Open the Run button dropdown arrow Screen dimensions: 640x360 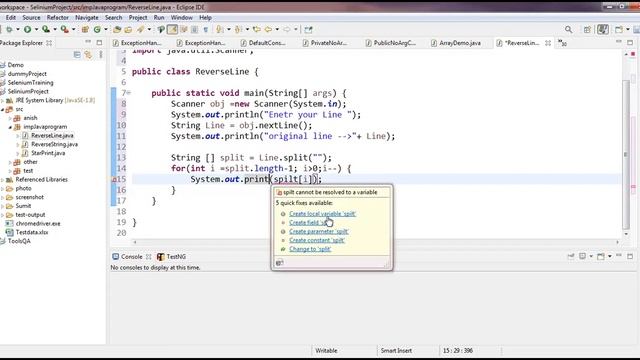click(36, 29)
